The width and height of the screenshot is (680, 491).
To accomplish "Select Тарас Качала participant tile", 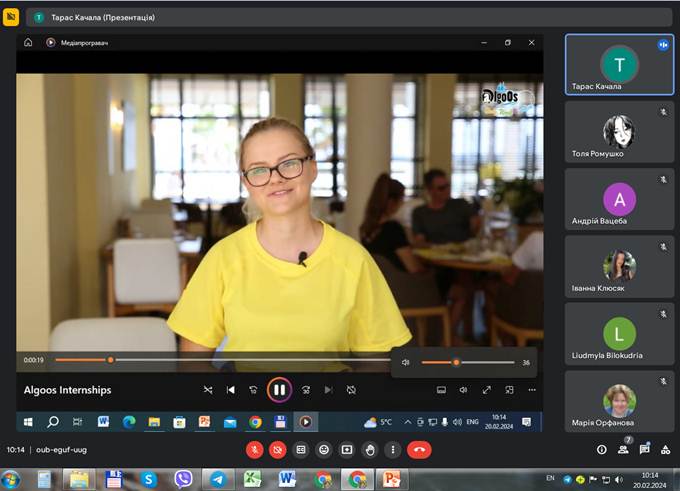I will tap(619, 65).
